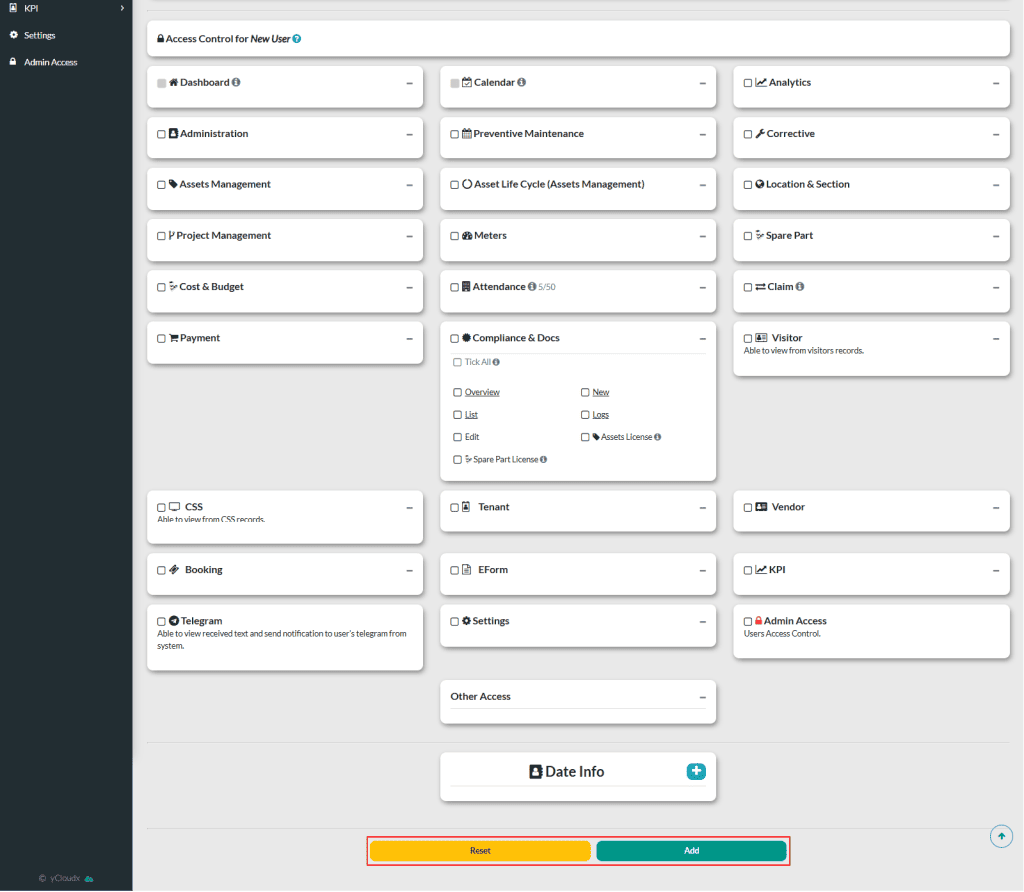
Task: Collapse the Compliance & Docs panel
Action: pyautogui.click(x=702, y=339)
